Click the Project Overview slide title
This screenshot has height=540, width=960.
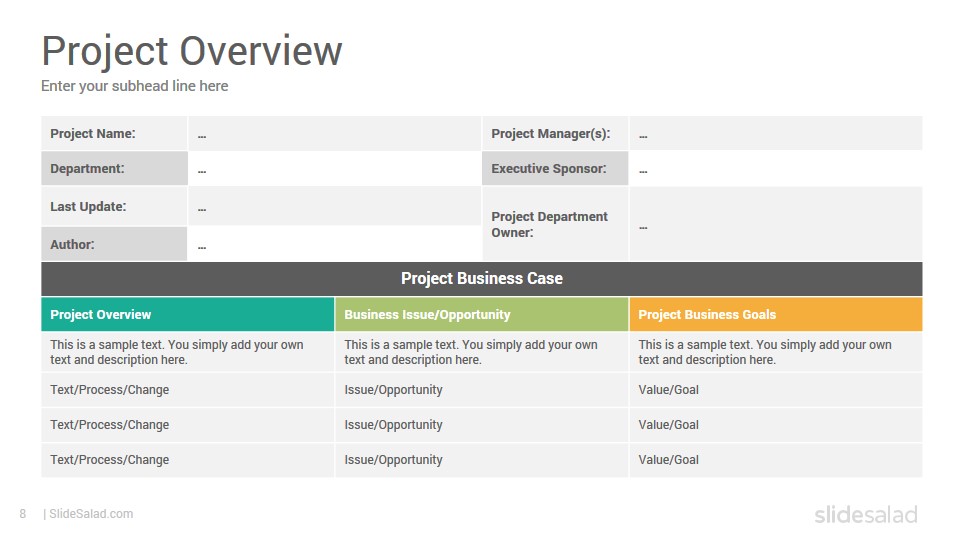192,51
